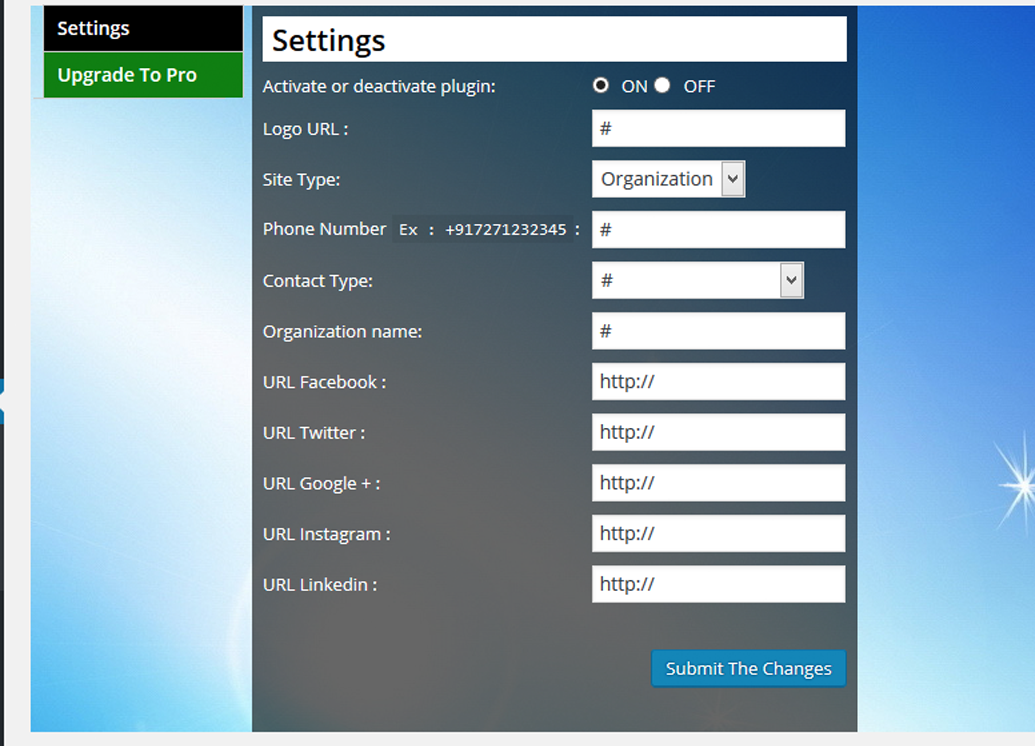This screenshot has width=1035, height=746.
Task: Click the 'Site Type:' label
Action: pos(301,180)
